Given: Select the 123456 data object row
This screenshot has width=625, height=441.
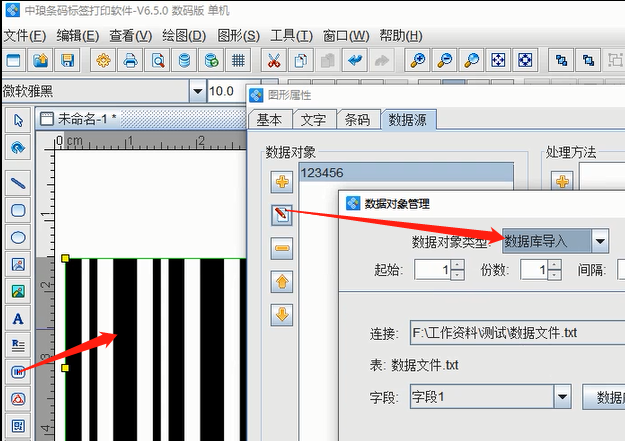Looking at the screenshot, I should [406, 173].
